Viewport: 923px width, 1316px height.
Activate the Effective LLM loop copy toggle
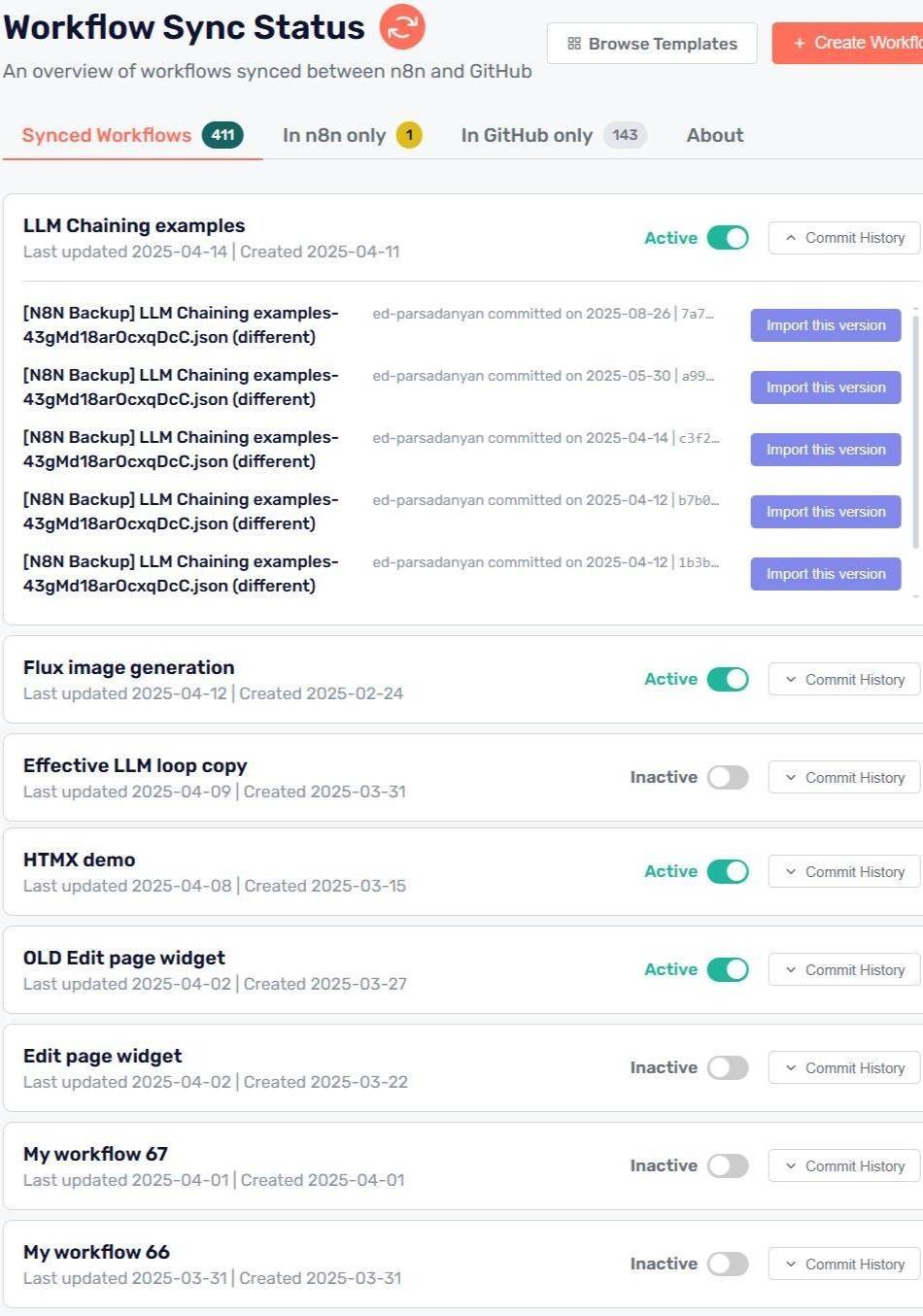pos(728,777)
